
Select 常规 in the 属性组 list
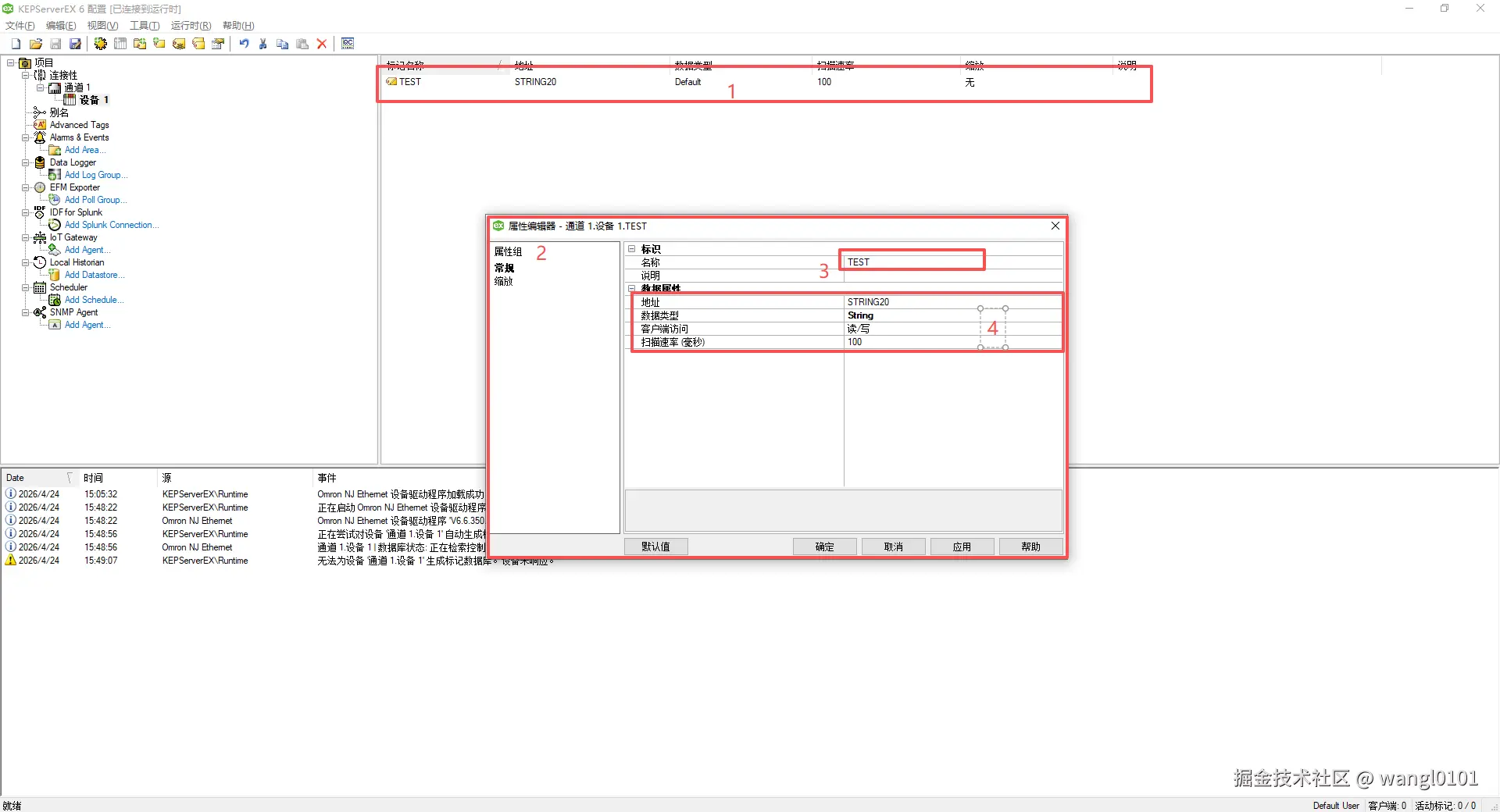[504, 268]
